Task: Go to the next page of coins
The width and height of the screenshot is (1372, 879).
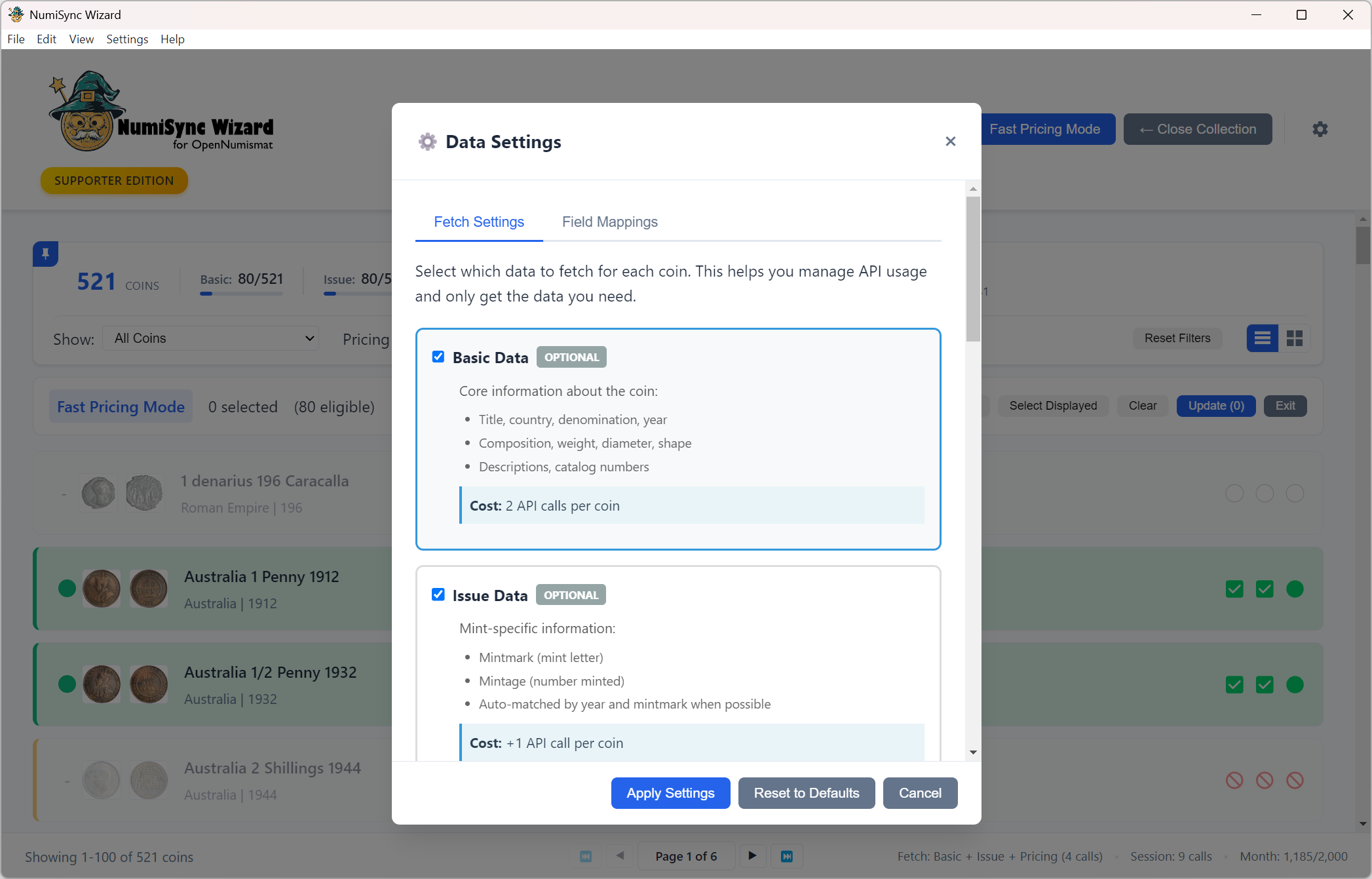Action: coord(752,856)
